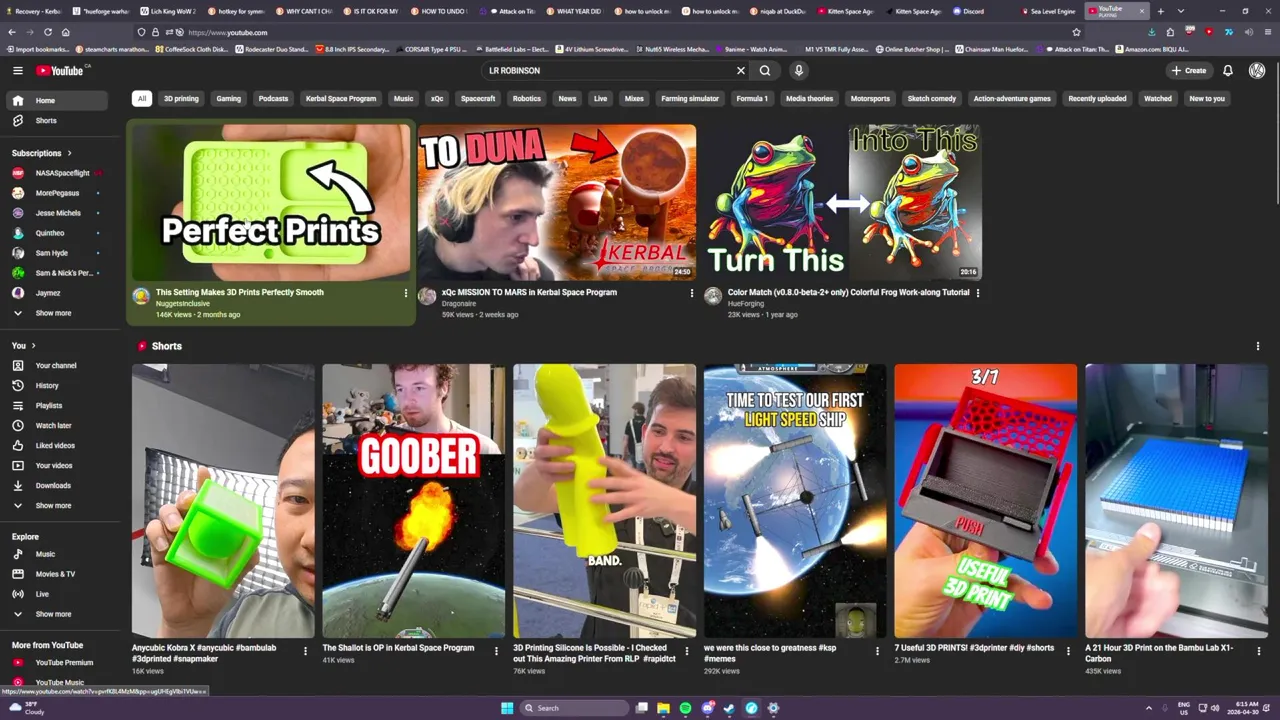Open a new browser tab
Screen dimensions: 1280x720
point(1160,11)
